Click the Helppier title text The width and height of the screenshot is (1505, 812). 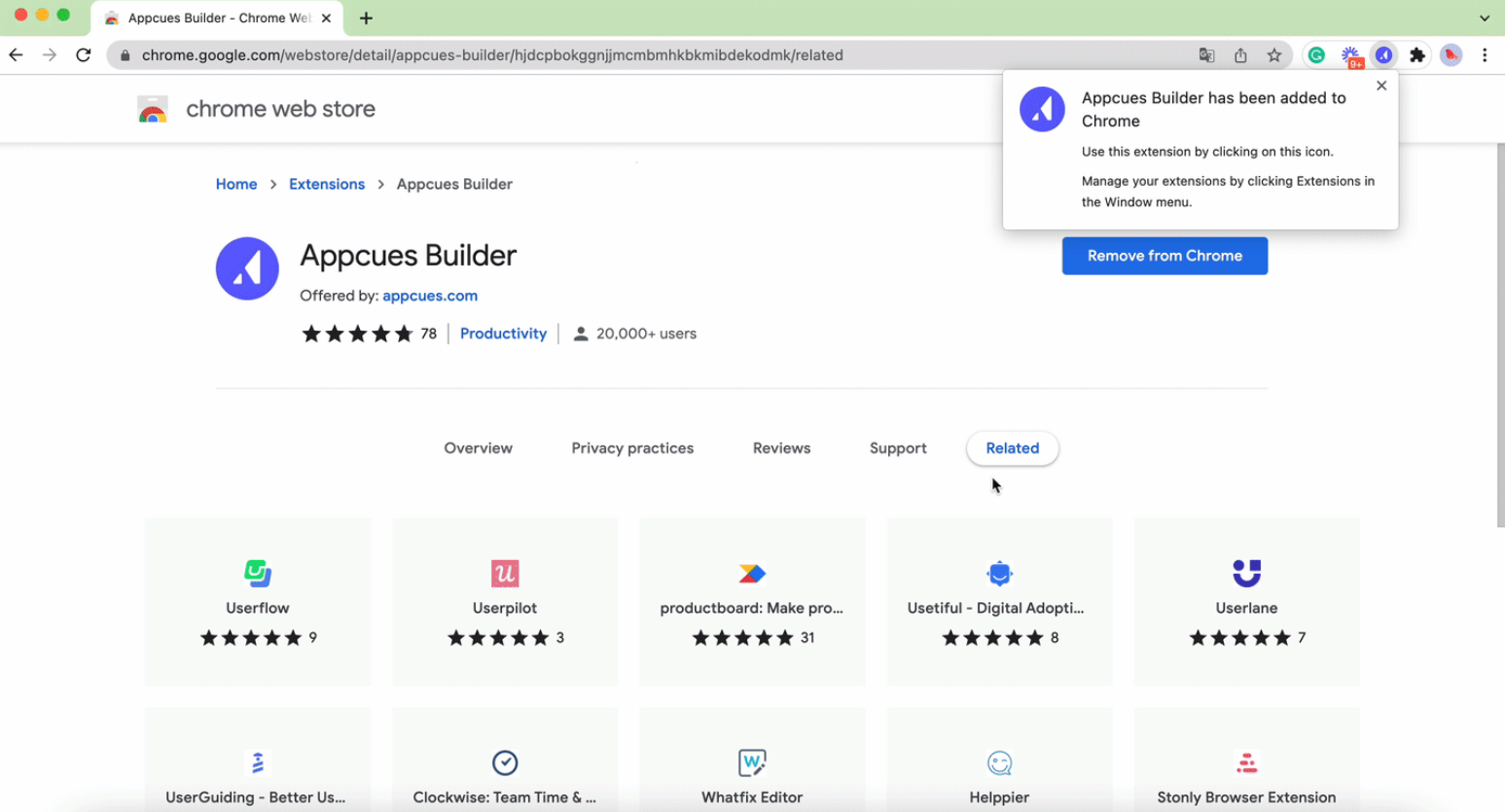coord(999,797)
